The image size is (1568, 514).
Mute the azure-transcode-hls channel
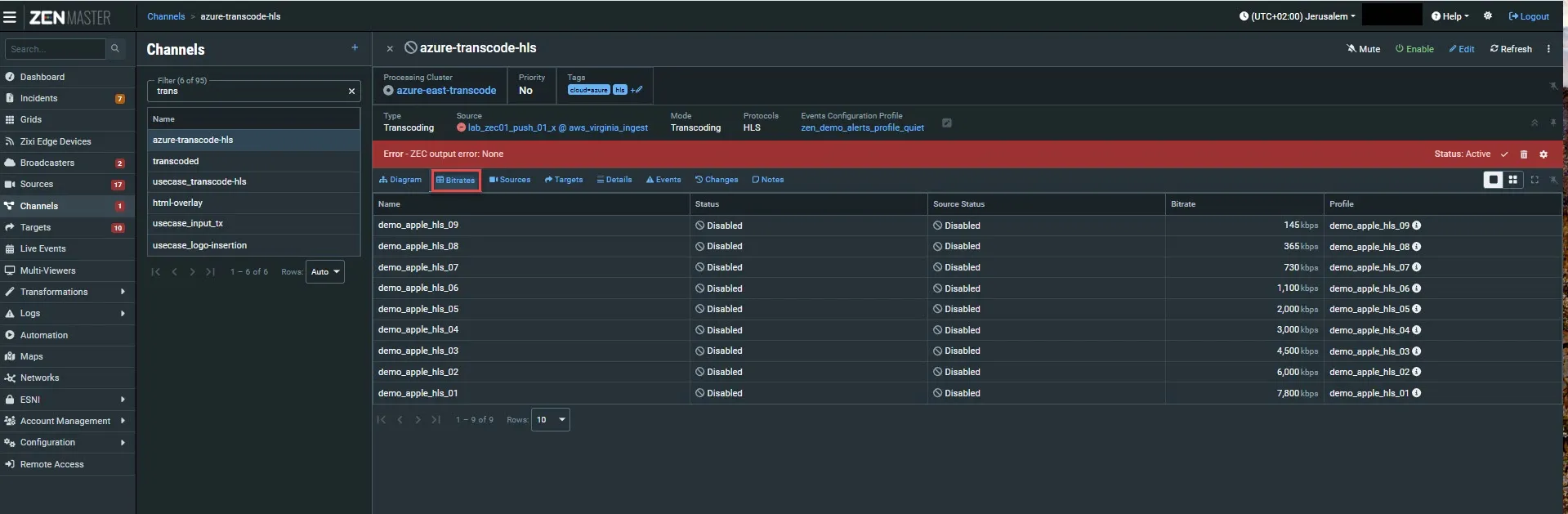(1364, 49)
